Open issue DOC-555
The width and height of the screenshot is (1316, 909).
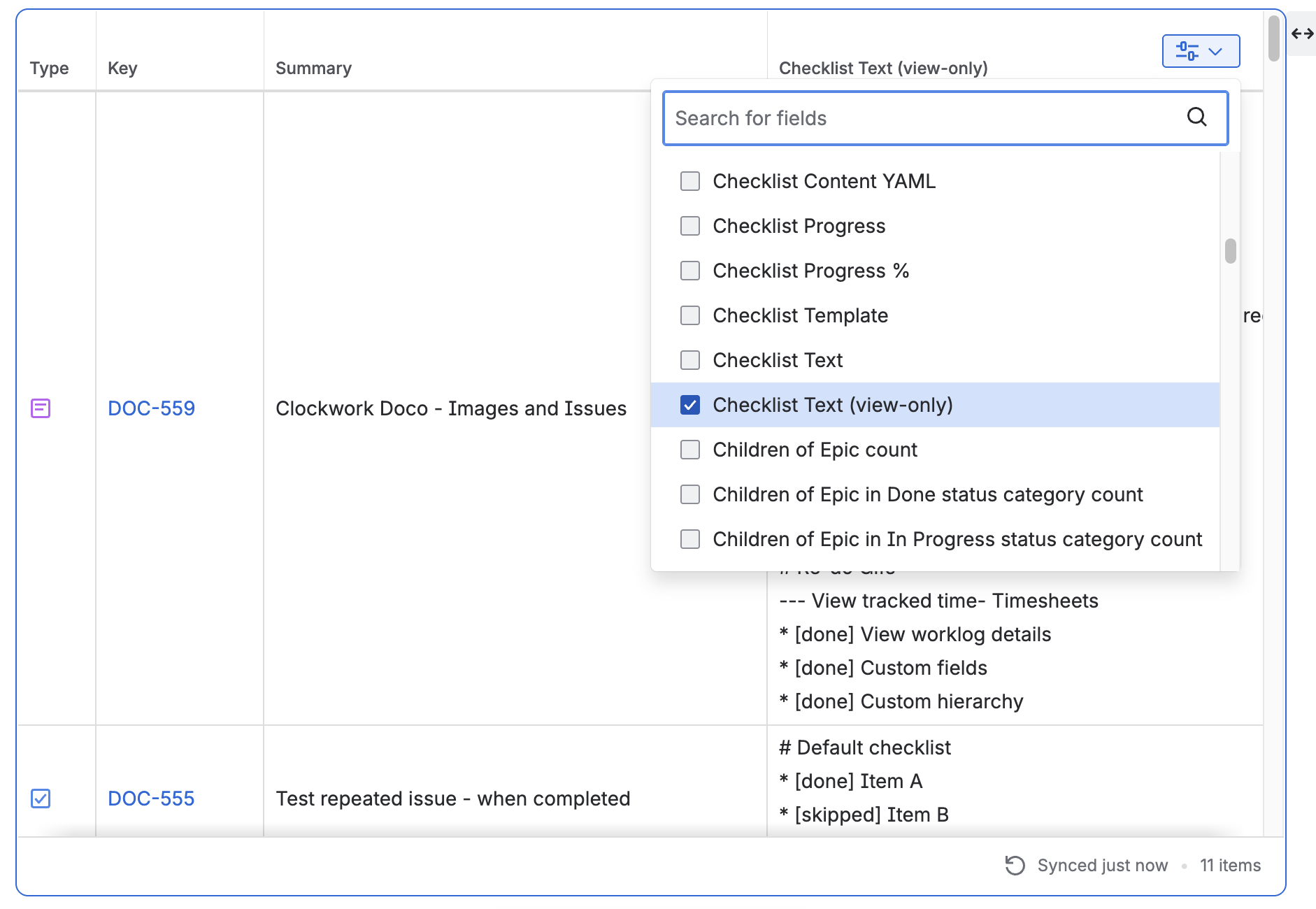pos(150,798)
